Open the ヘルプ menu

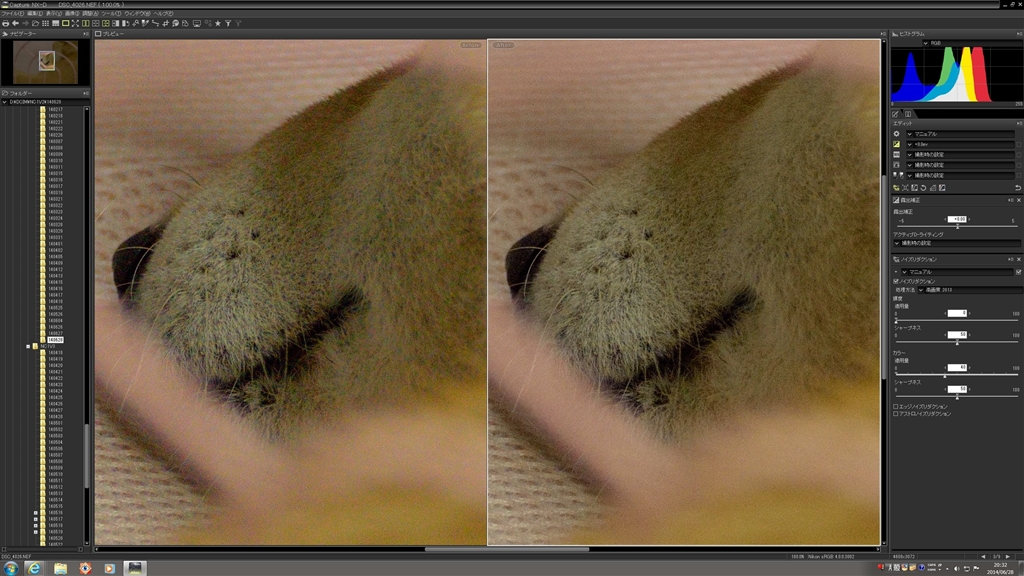point(163,13)
